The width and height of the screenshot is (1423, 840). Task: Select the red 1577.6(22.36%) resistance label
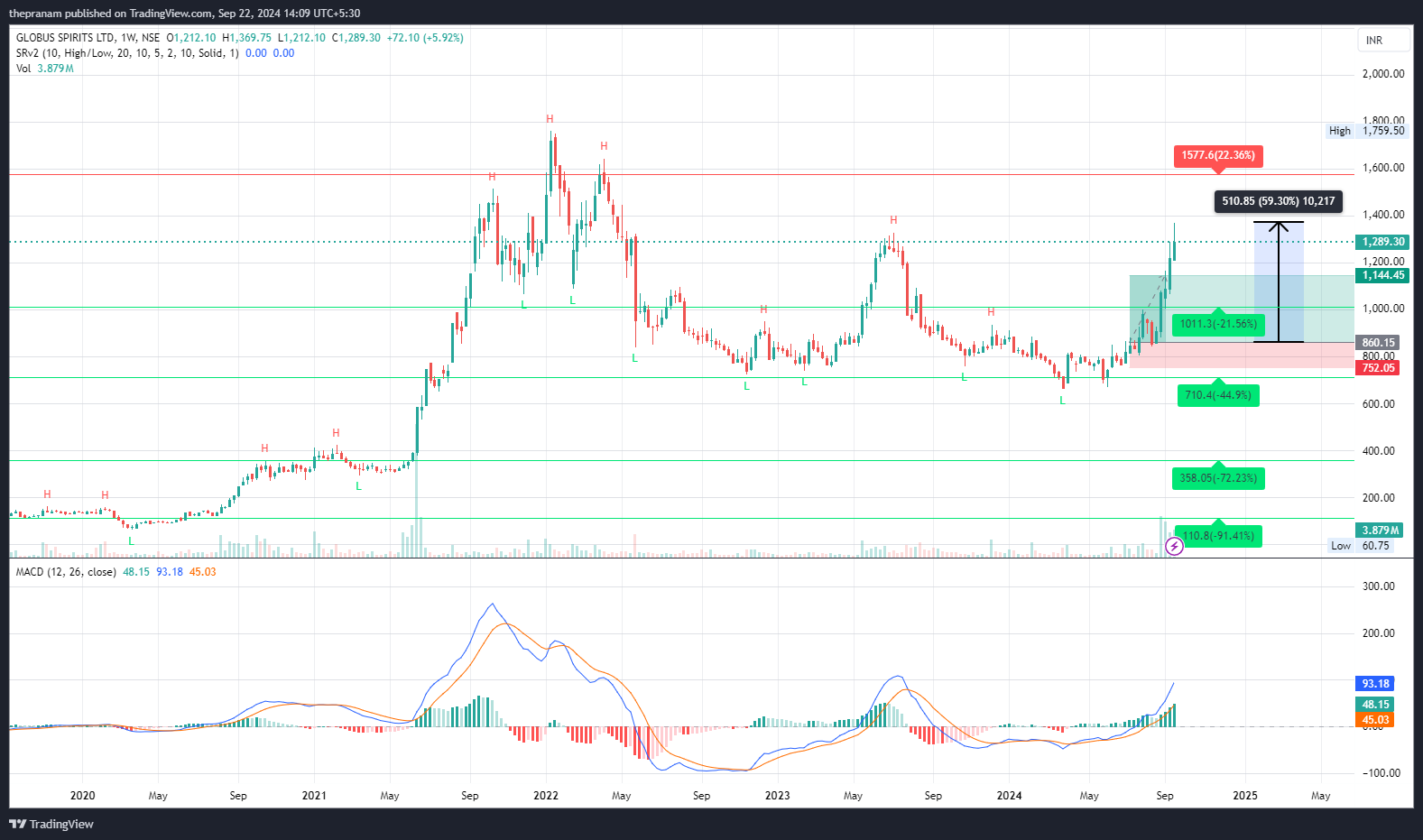point(1218,155)
